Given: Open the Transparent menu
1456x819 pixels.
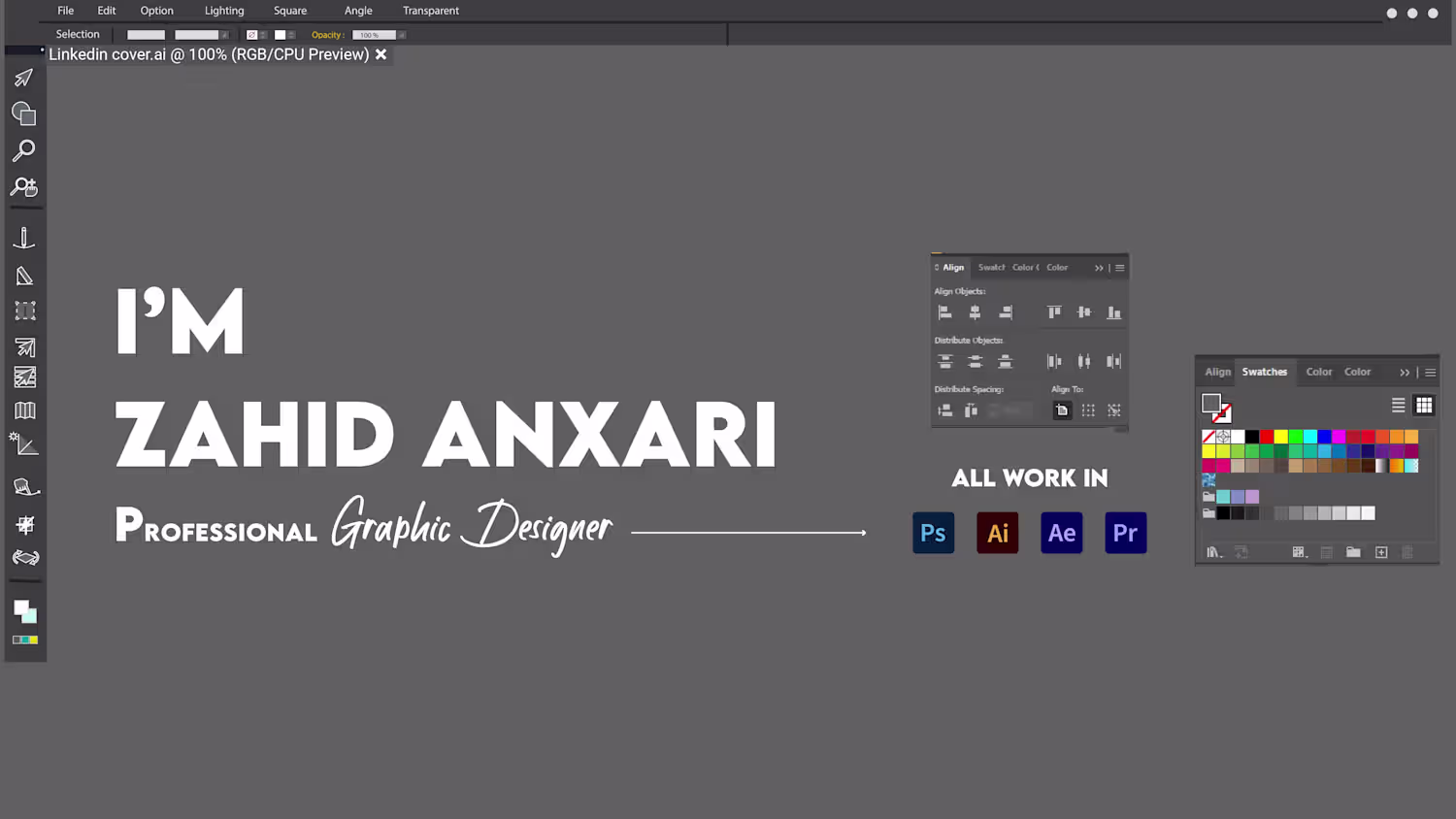Looking at the screenshot, I should (431, 11).
